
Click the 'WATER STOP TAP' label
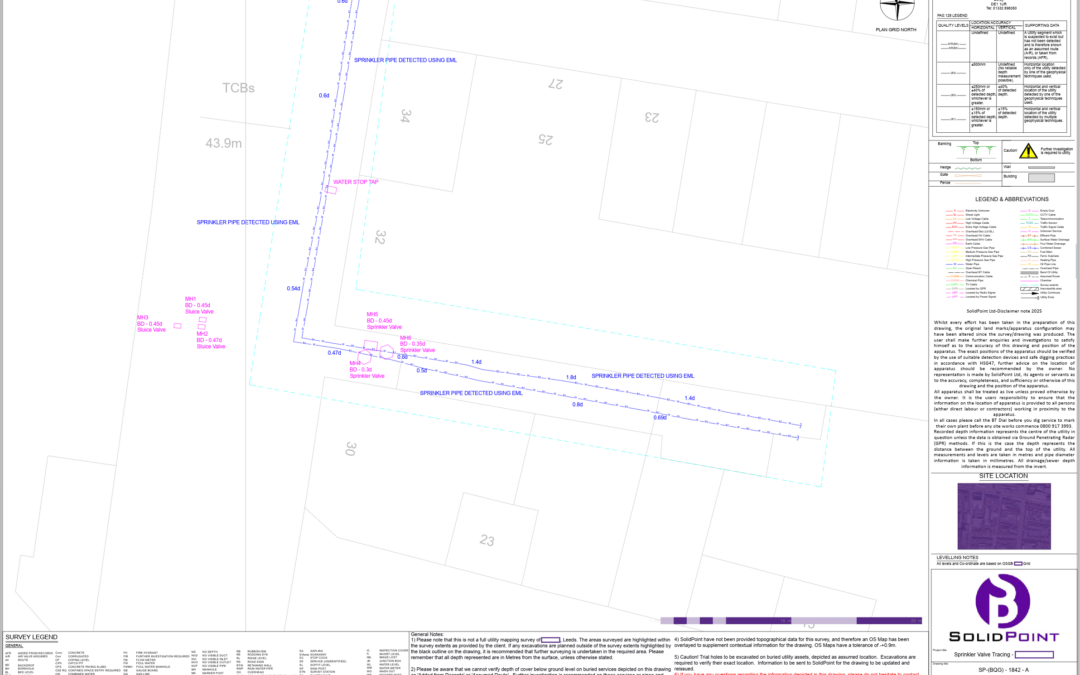click(x=355, y=182)
